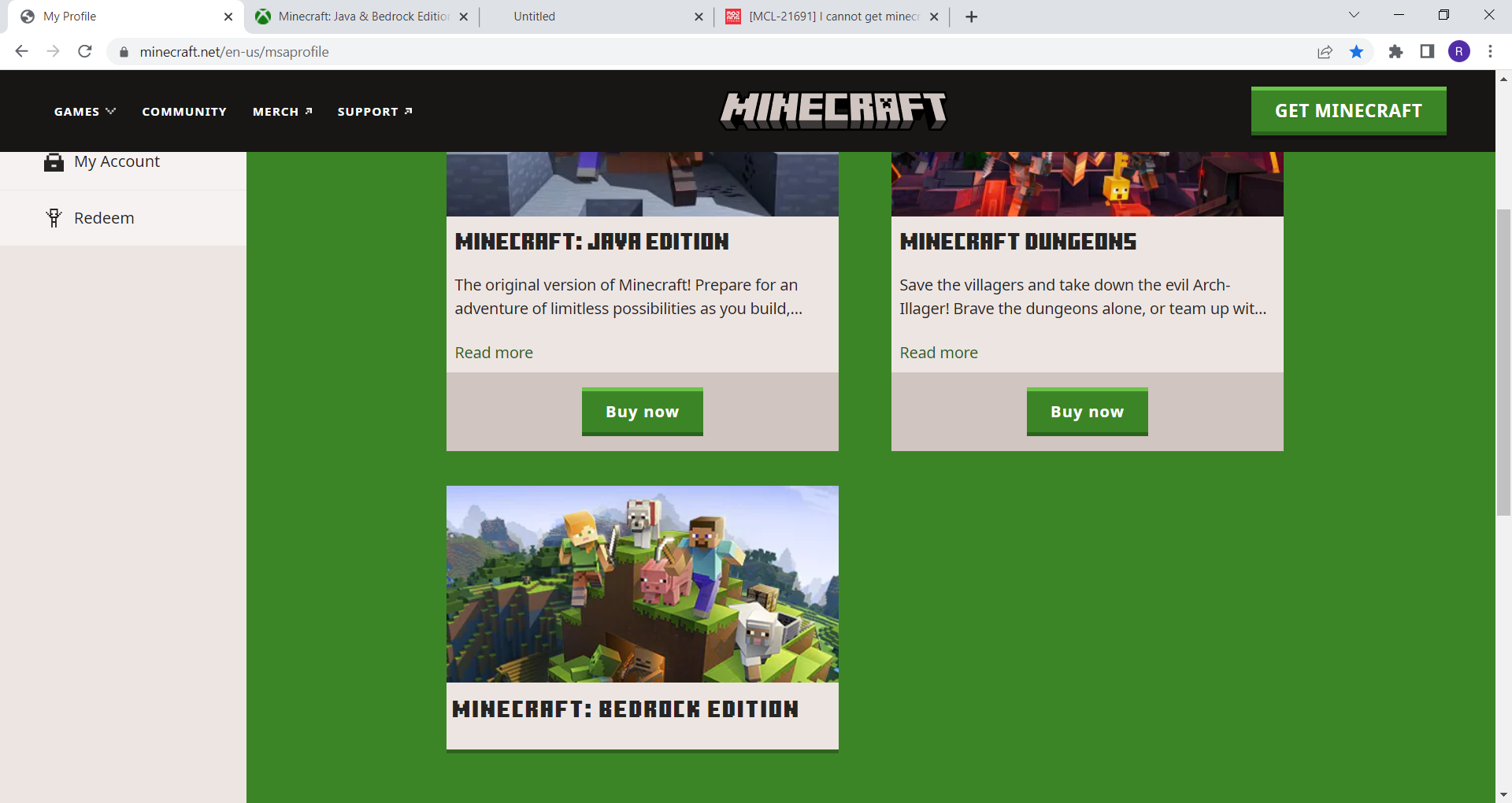
Task: Click the address bar URL
Action: point(234,52)
